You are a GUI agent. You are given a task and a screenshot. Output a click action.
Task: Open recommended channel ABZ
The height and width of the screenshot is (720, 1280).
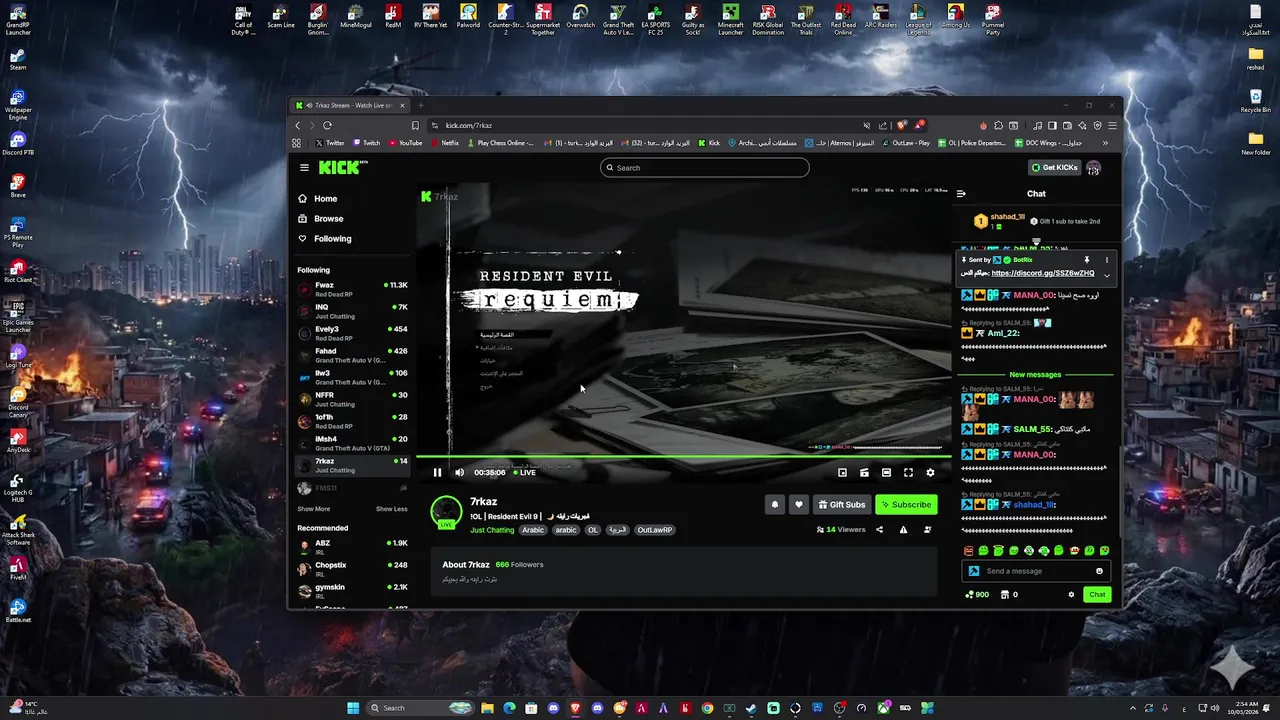[x=353, y=547]
